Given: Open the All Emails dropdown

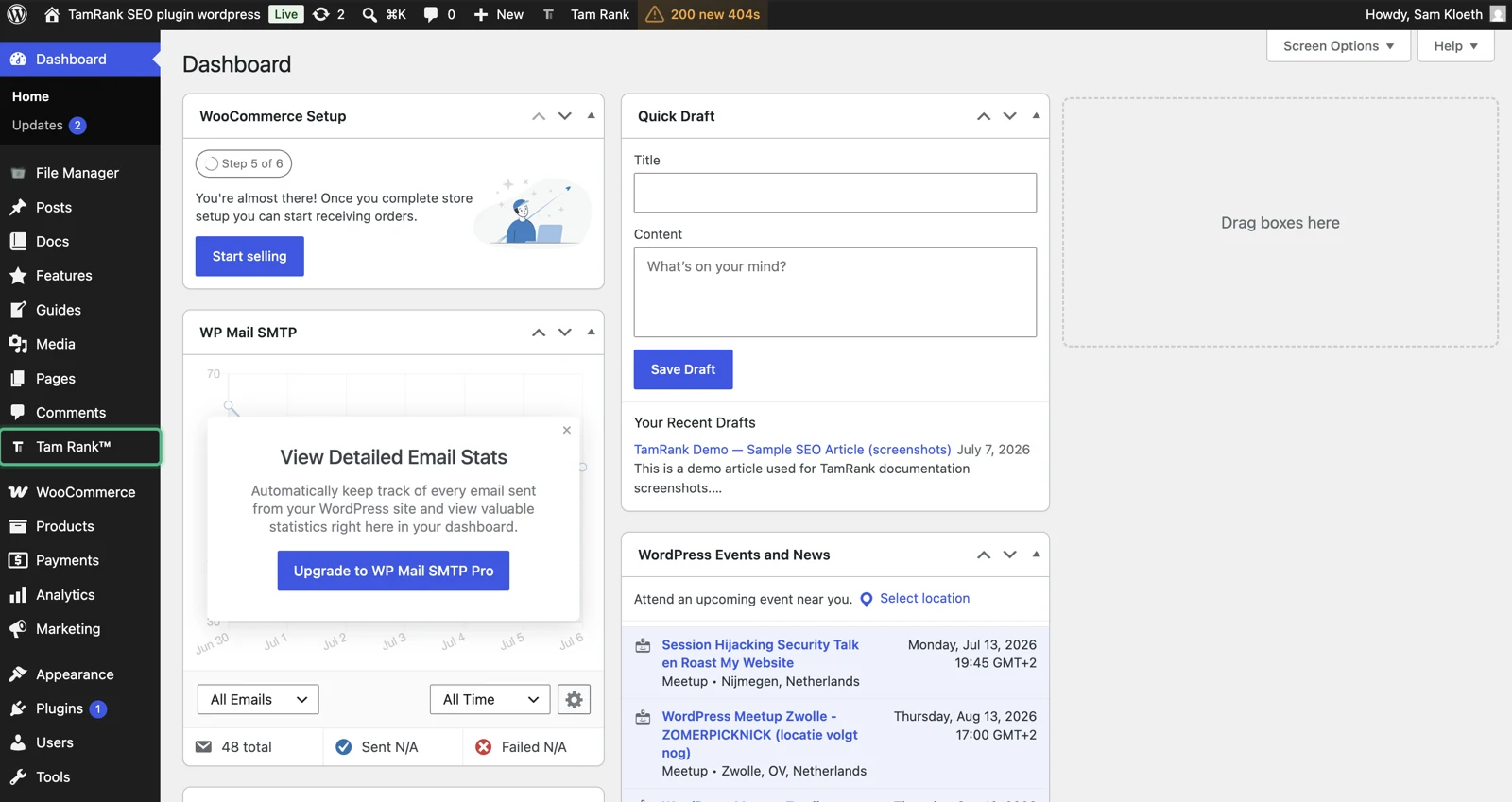Looking at the screenshot, I should (x=258, y=699).
